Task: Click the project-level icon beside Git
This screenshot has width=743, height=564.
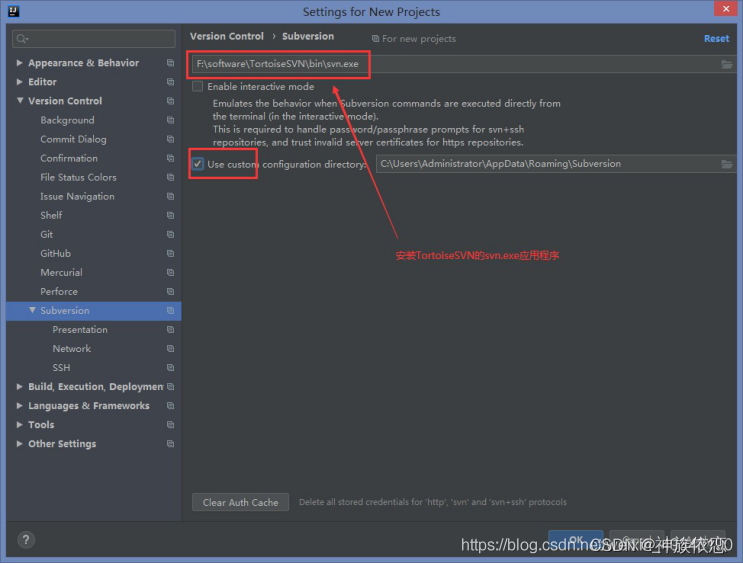Action: [171, 234]
